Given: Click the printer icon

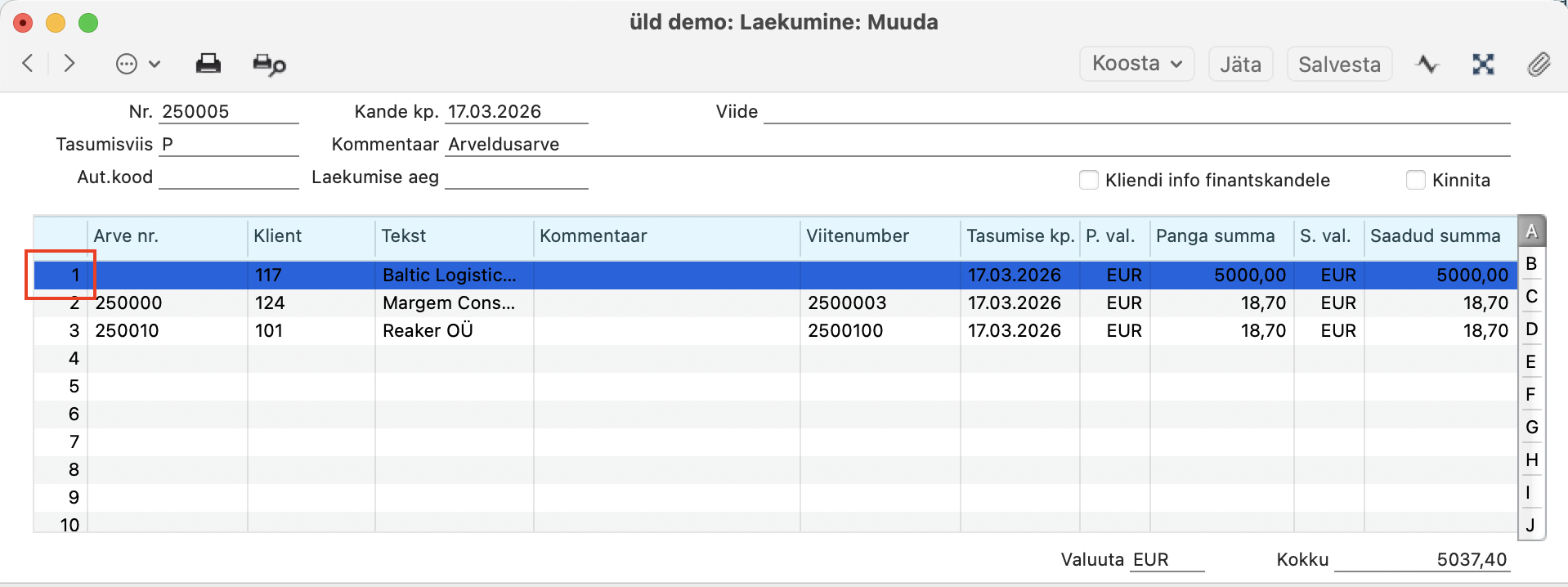Looking at the screenshot, I should [x=208, y=64].
